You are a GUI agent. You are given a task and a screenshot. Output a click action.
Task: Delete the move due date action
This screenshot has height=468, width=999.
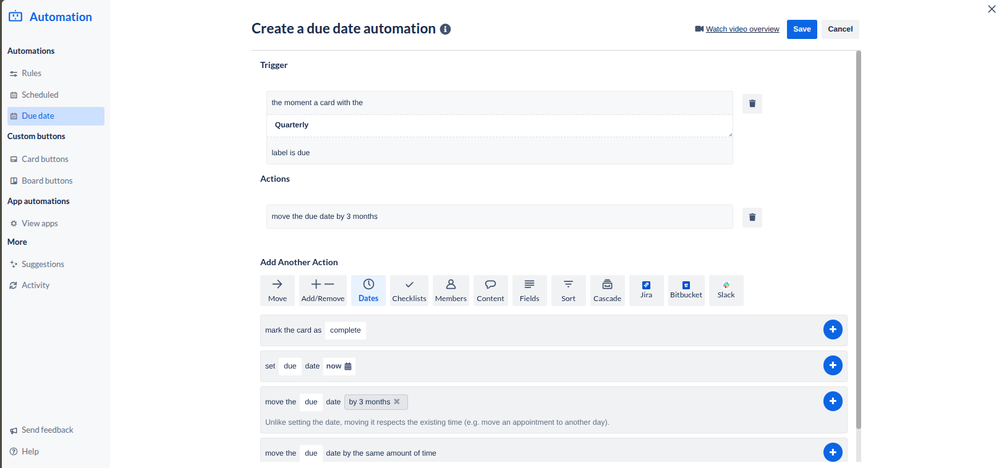pos(752,218)
